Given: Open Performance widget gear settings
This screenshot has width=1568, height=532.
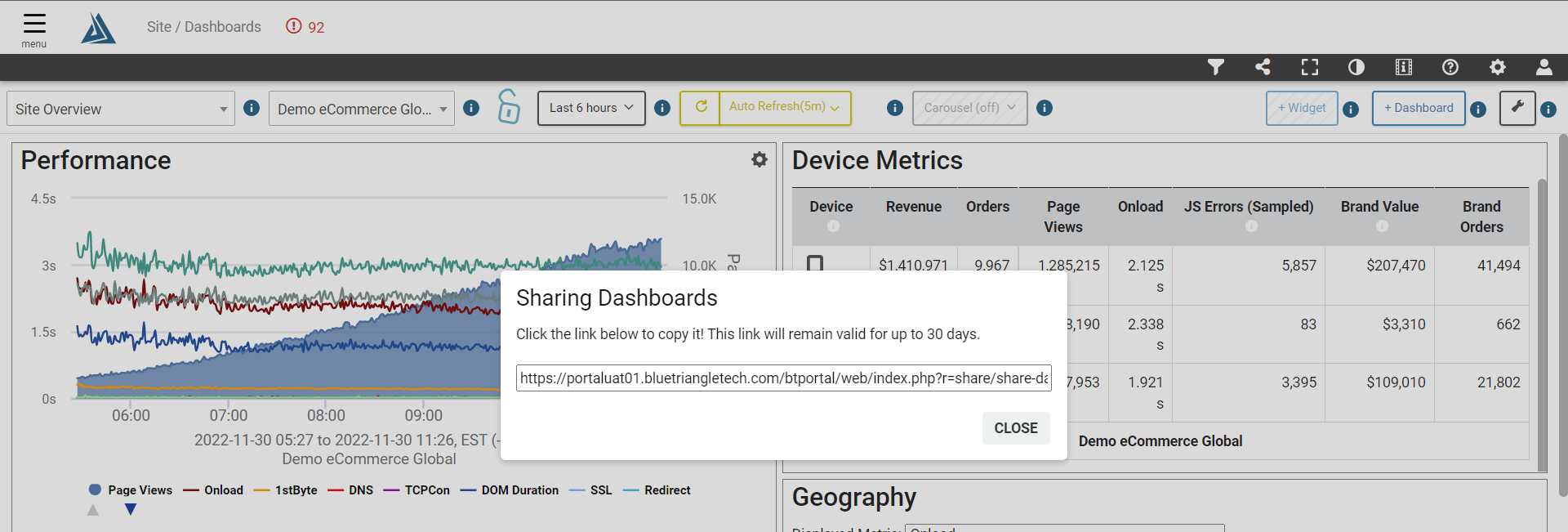Looking at the screenshot, I should point(759,159).
